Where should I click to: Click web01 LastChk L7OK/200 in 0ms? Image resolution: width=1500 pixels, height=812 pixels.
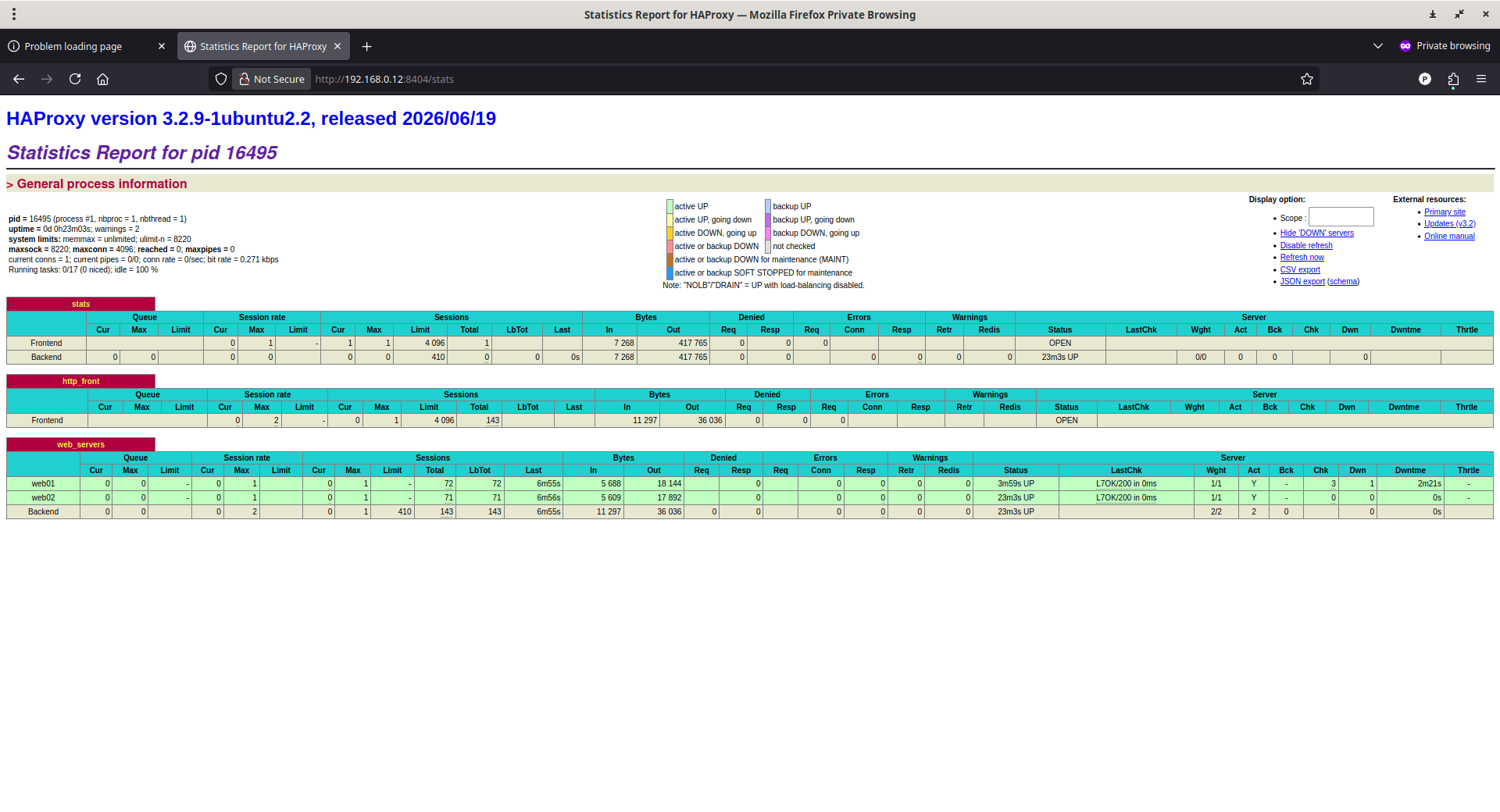point(1126,483)
